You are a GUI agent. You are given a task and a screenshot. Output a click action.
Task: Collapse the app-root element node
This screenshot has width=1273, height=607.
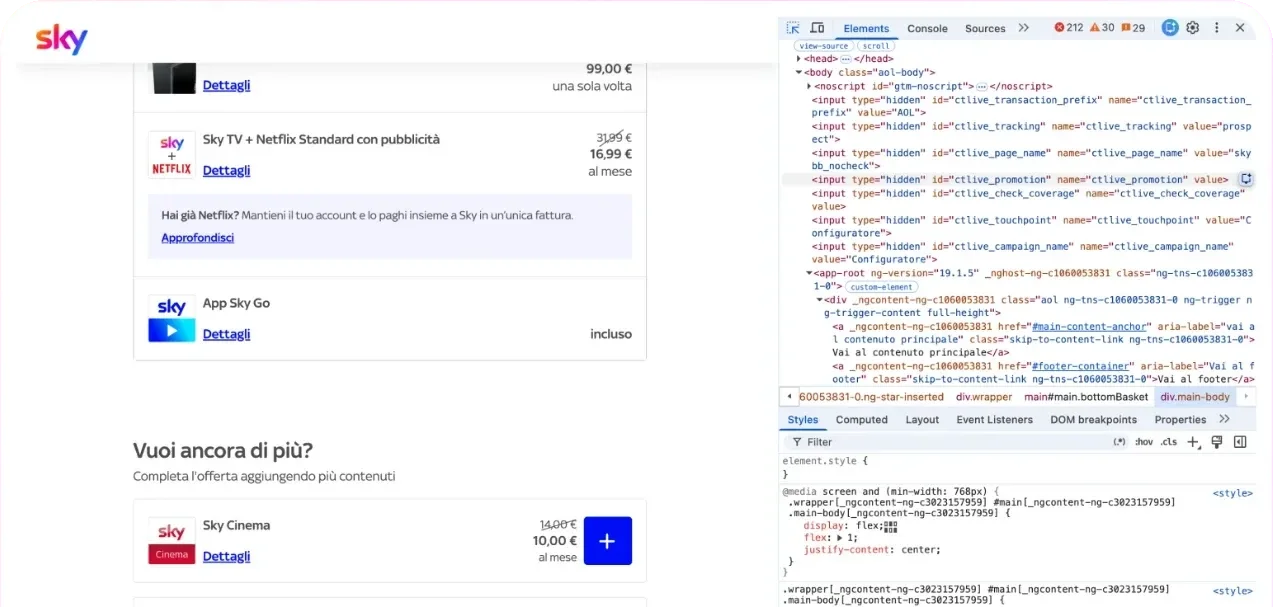click(809, 273)
